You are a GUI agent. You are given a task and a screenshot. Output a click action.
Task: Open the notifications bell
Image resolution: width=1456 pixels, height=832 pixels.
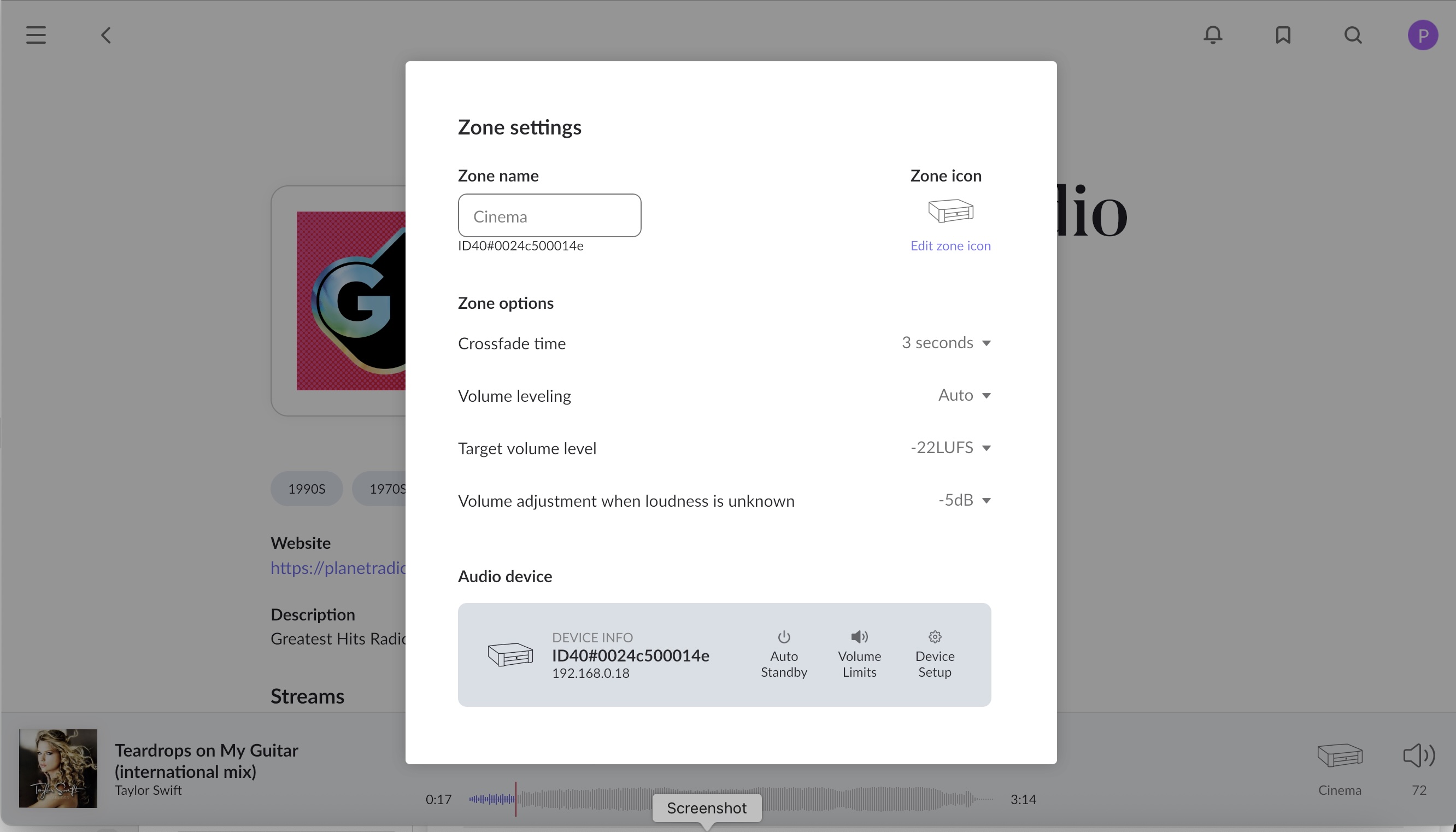click(x=1213, y=36)
